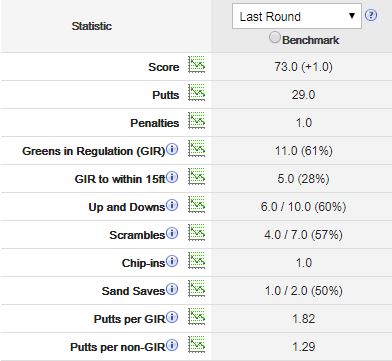392x361 pixels.
Task: Open the Penalties trend chart icon
Action: pyautogui.click(x=197, y=121)
